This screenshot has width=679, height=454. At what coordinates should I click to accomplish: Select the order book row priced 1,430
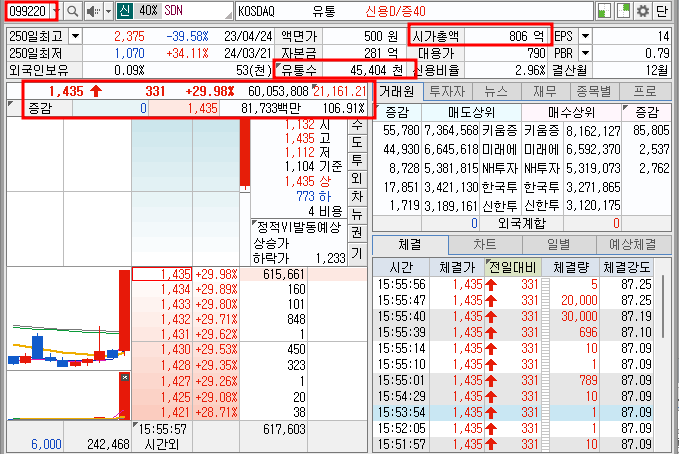(249, 349)
